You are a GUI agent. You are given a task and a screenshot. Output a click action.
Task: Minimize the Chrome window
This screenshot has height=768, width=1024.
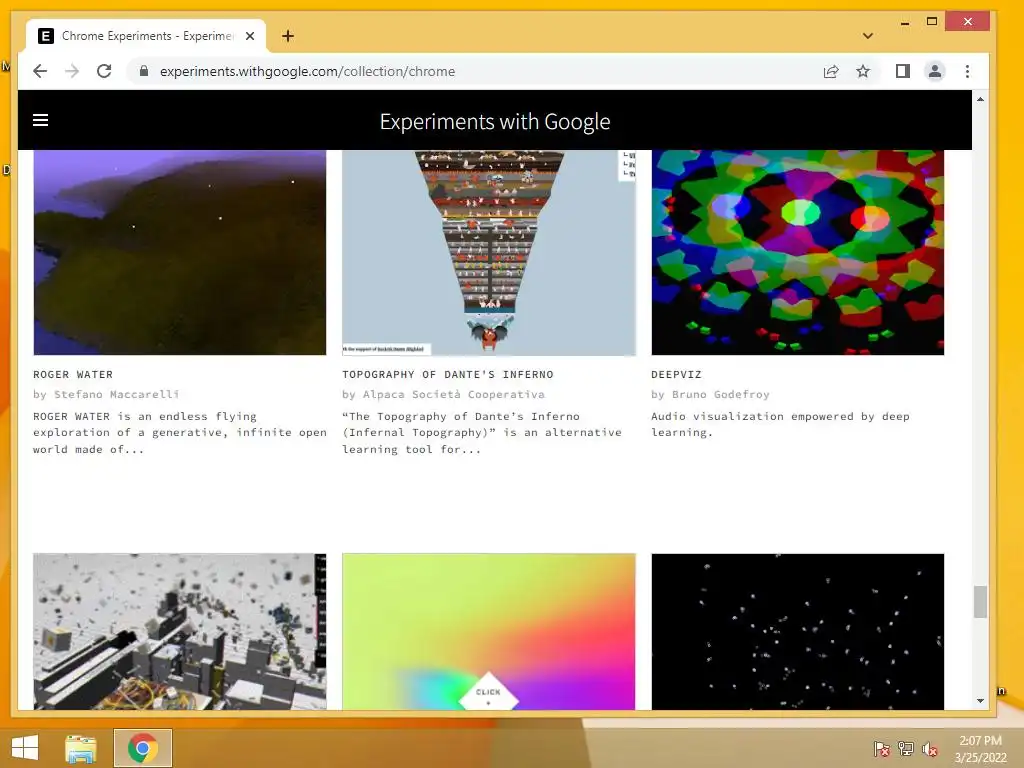click(904, 22)
